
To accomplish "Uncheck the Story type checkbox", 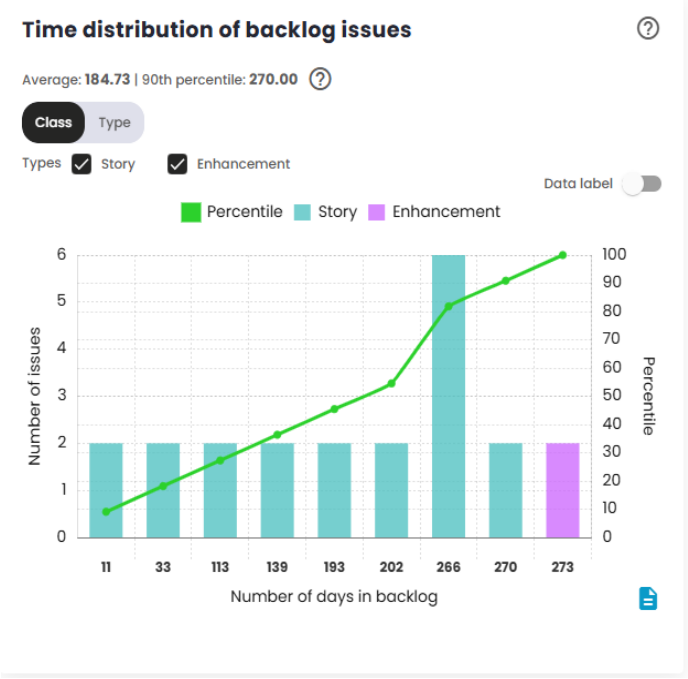I will tap(82, 164).
